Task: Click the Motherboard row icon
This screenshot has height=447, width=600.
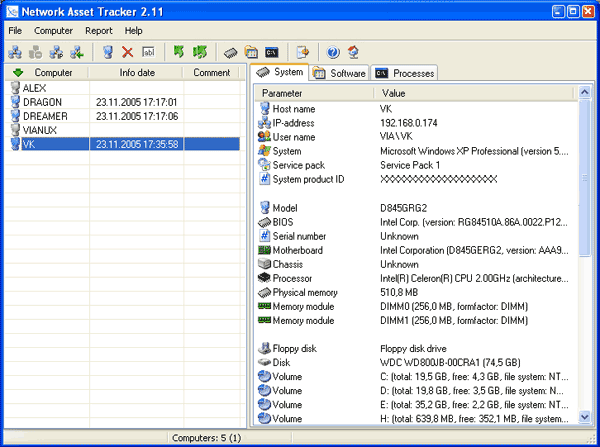Action: coord(264,250)
